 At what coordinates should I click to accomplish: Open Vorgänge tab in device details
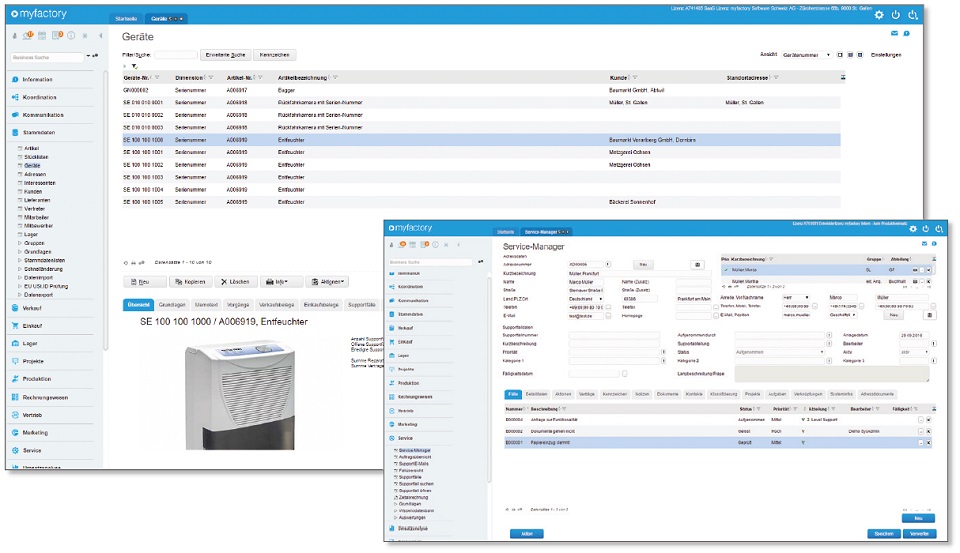click(238, 305)
